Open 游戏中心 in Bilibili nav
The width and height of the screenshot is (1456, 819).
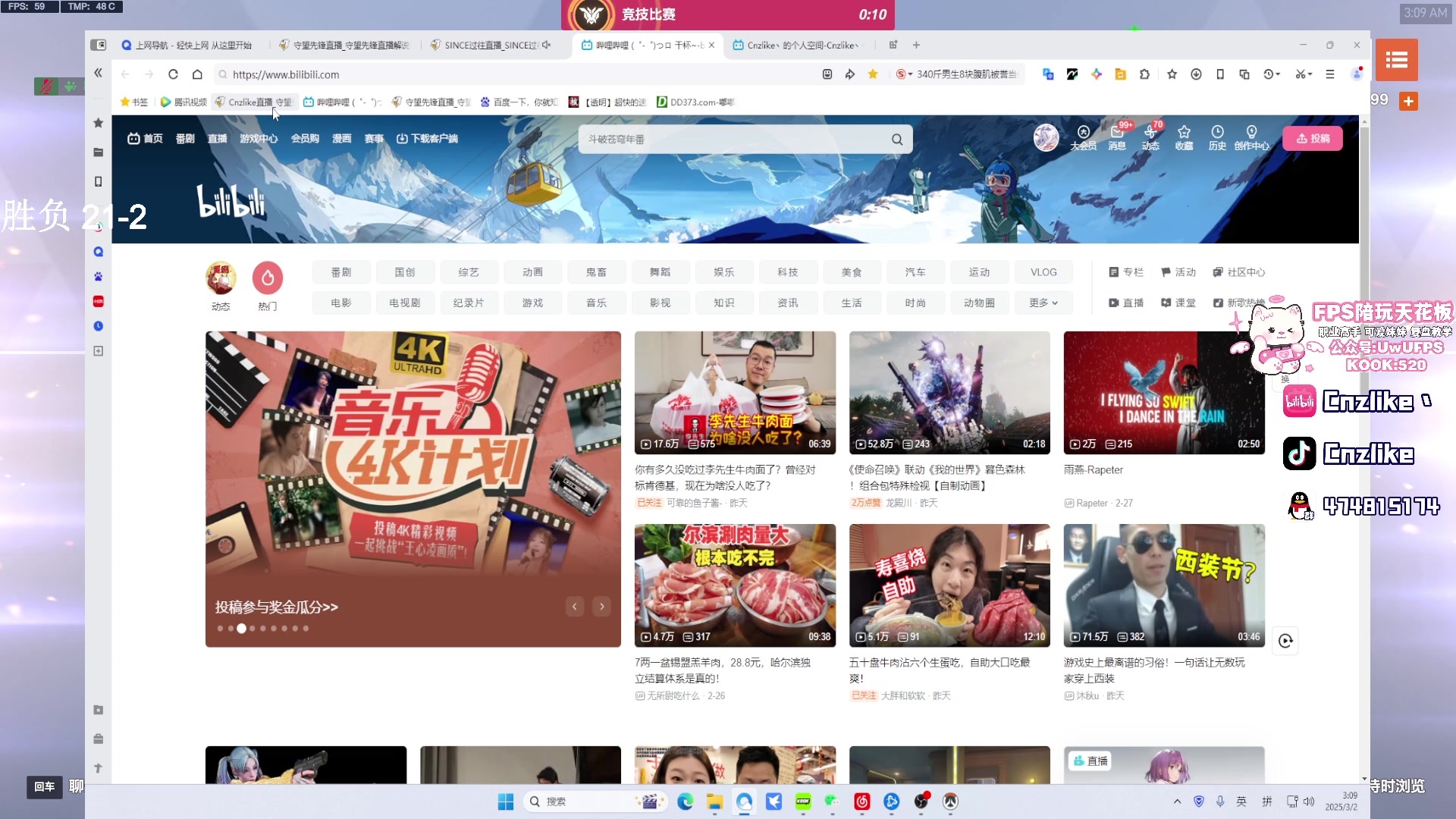(x=259, y=139)
